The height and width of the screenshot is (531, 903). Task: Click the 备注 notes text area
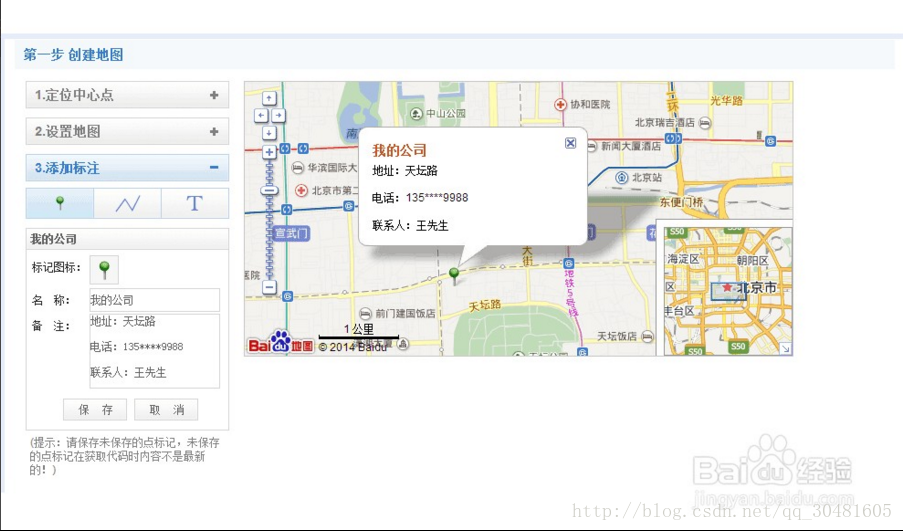click(154, 351)
